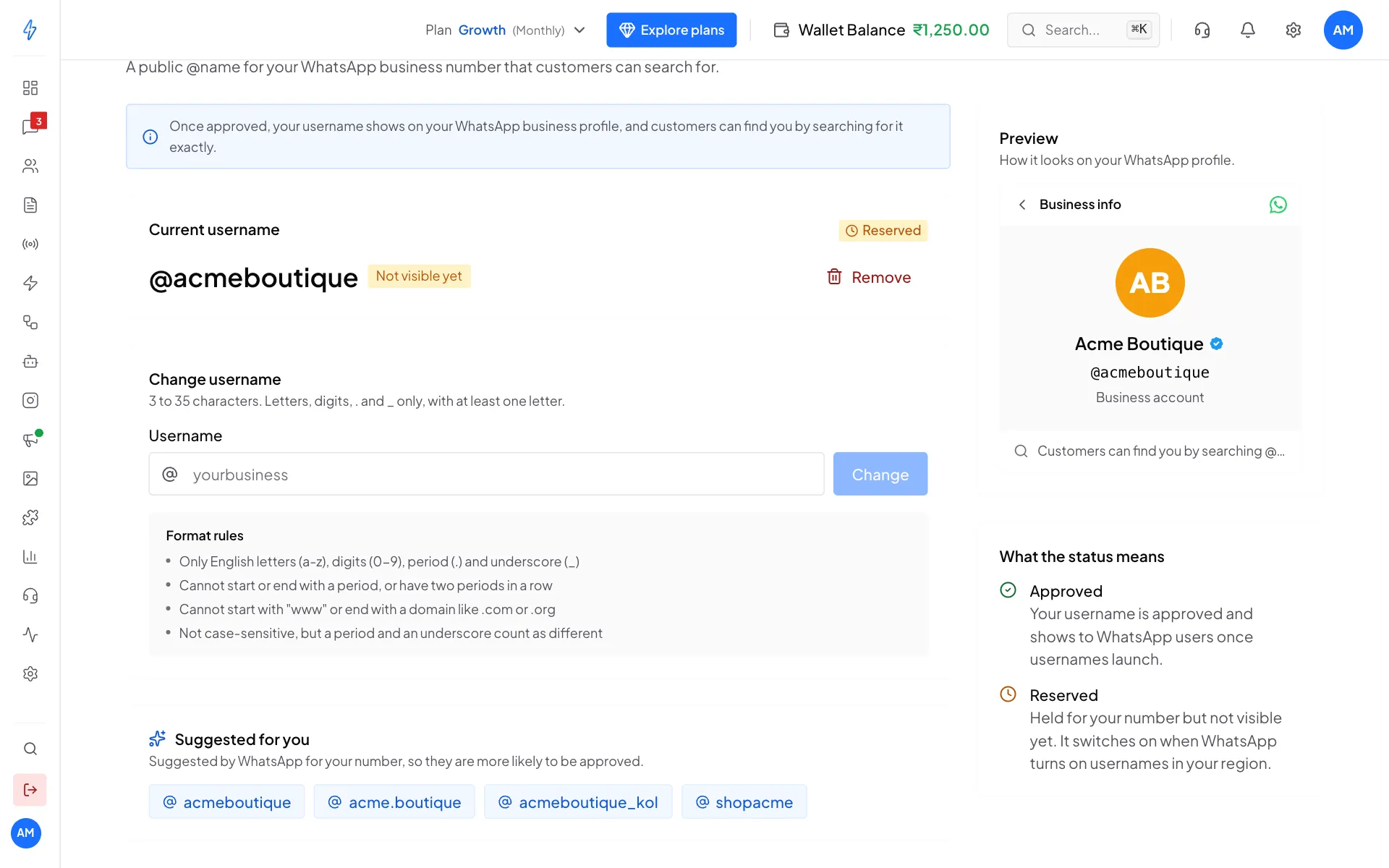Click the back chevron beside Business info
Screen dimensions: 1389x868
pos(1021,205)
